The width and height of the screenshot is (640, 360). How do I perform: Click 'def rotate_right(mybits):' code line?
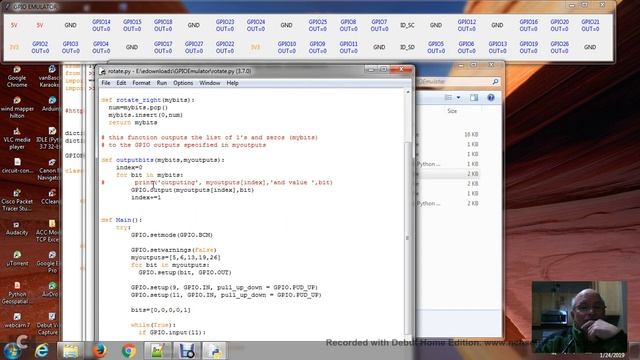[x=148, y=100]
